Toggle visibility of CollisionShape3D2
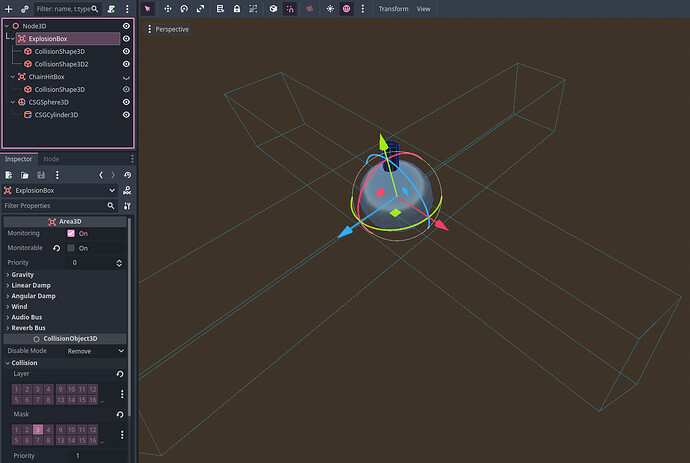This screenshot has width=690, height=463. pyautogui.click(x=126, y=64)
